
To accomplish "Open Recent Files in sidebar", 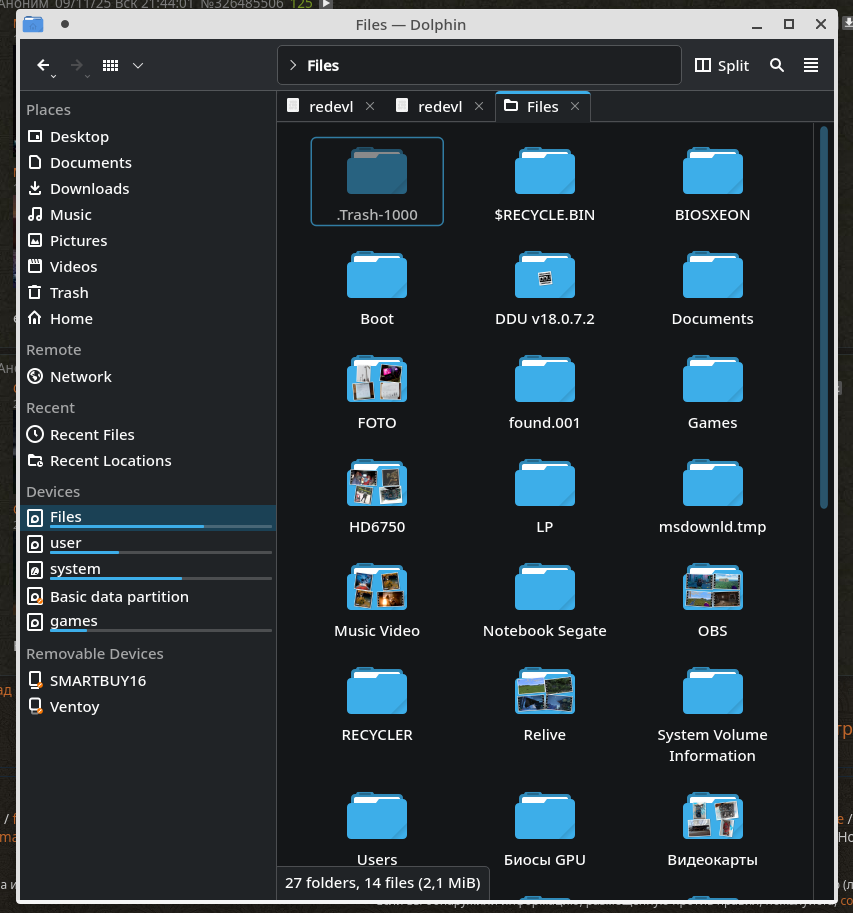I will point(91,435).
